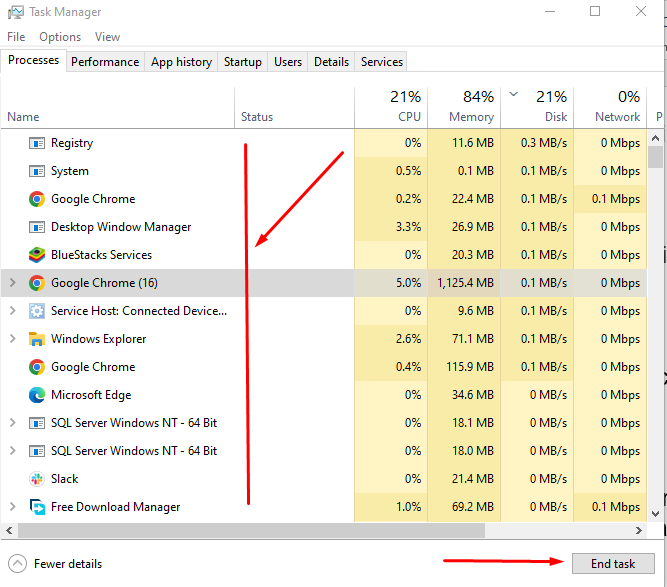This screenshot has height=587, width=667.
Task: Expand the Google Chrome (16) group
Action: tap(12, 283)
